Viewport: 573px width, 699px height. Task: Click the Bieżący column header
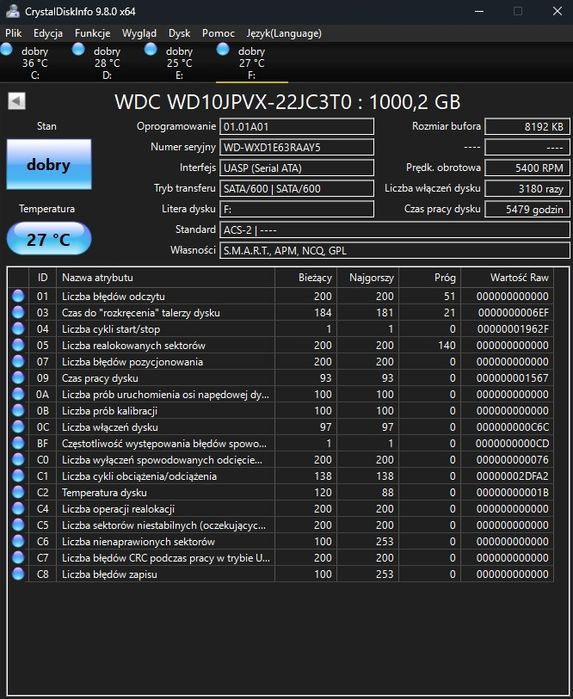tap(306, 277)
